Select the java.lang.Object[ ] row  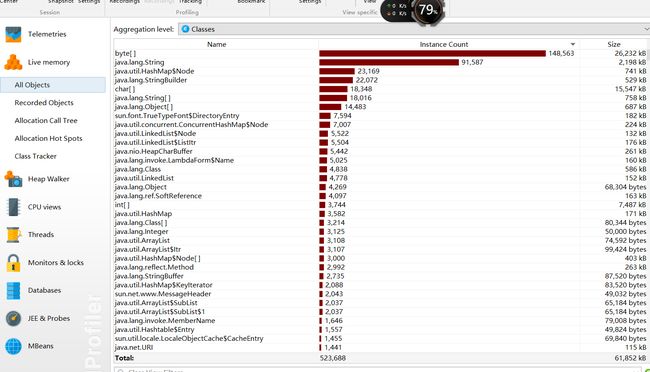point(381,107)
